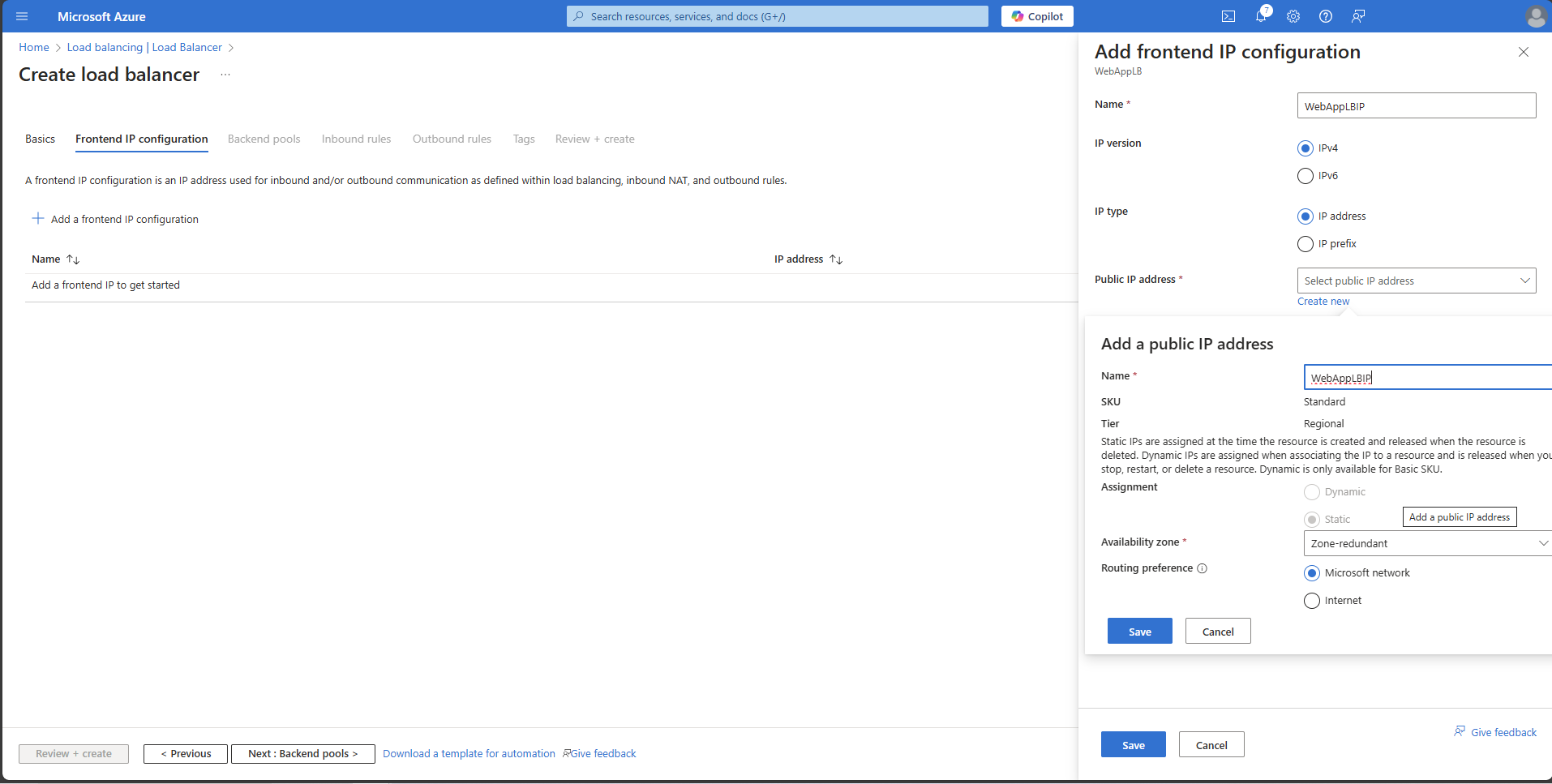Open Cloud Shell from top bar
Image resolution: width=1552 pixels, height=784 pixels.
click(1228, 16)
